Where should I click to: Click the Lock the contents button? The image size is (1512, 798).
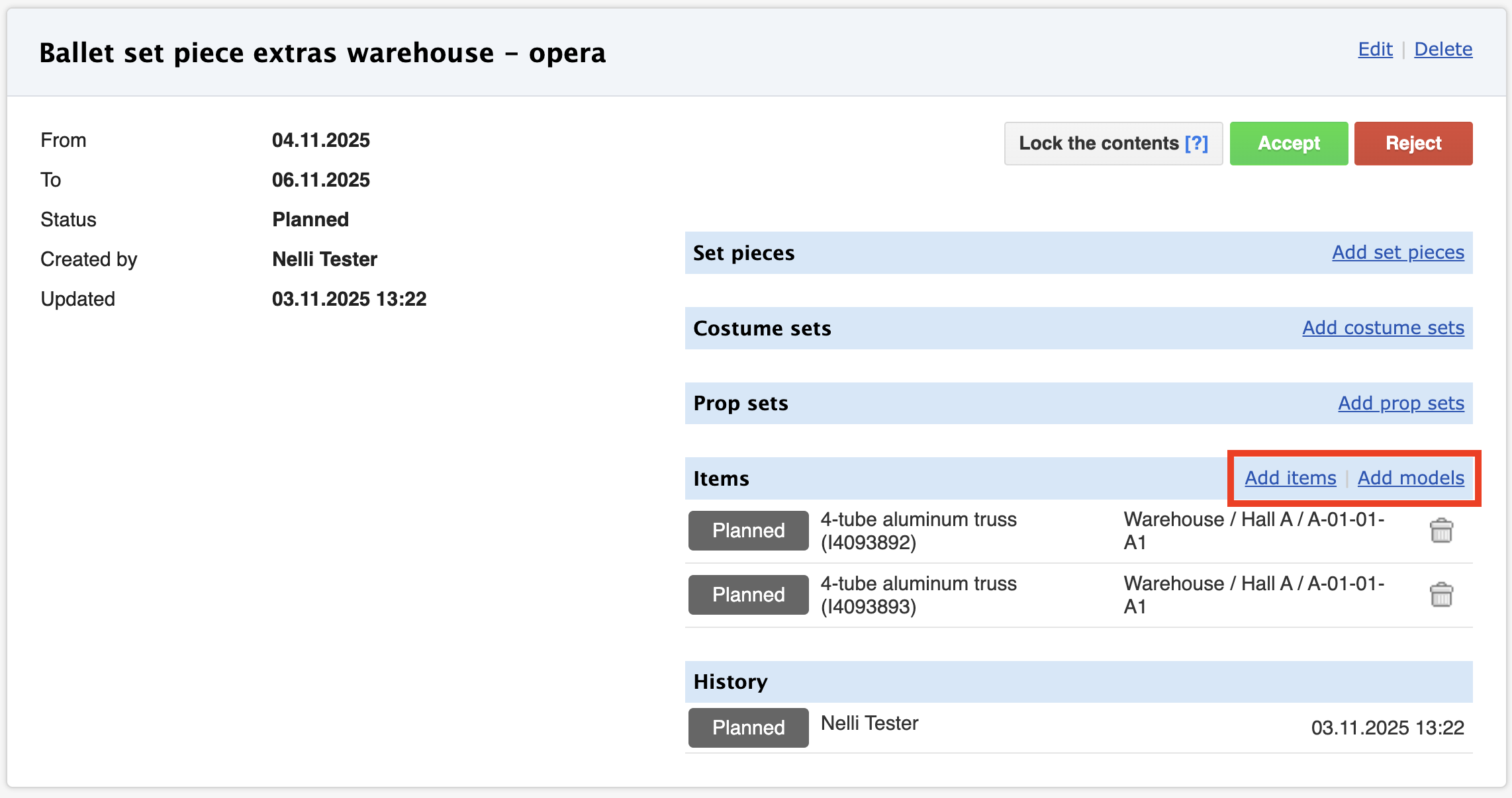click(x=1099, y=143)
